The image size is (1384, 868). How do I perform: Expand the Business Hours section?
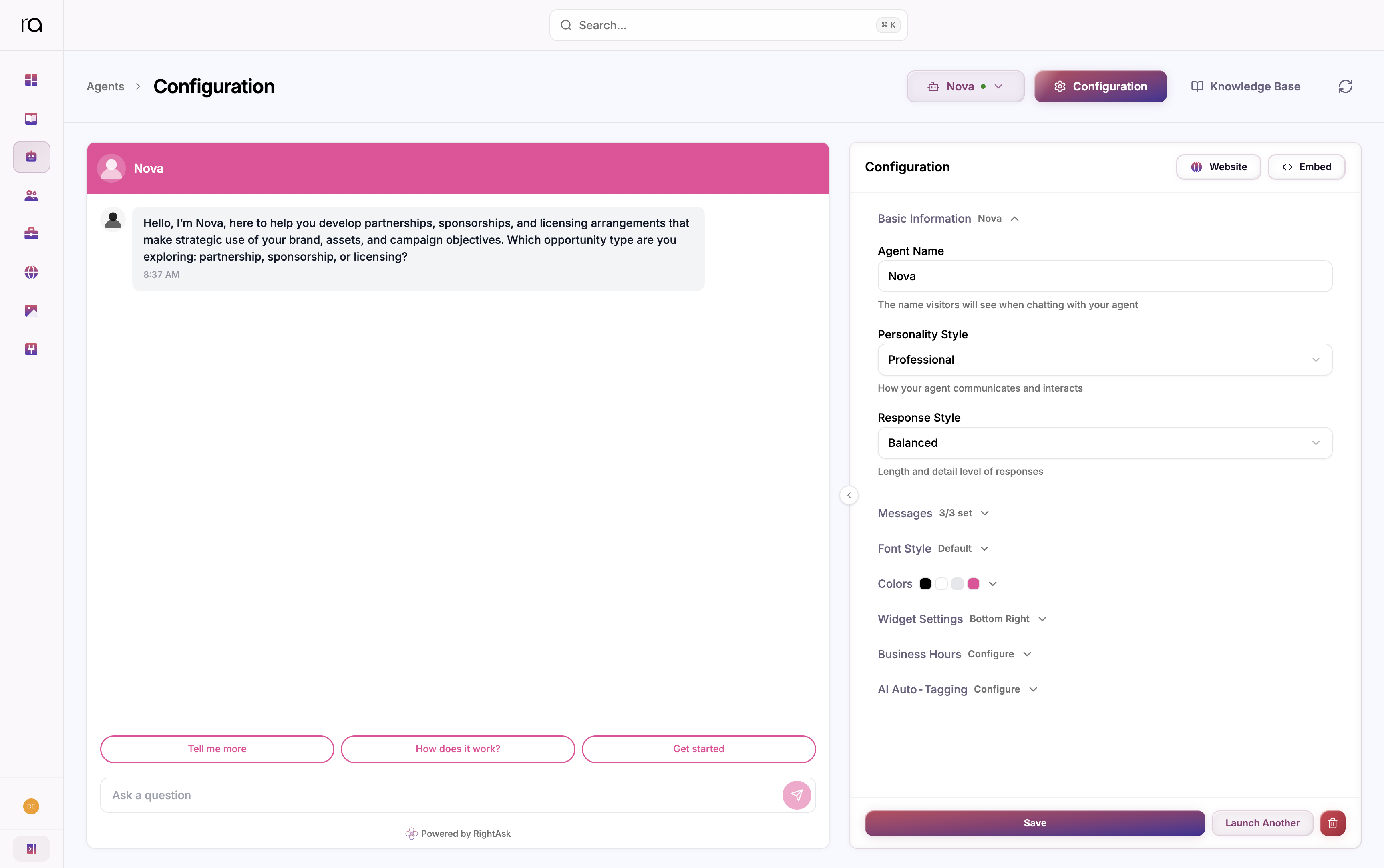tap(955, 654)
